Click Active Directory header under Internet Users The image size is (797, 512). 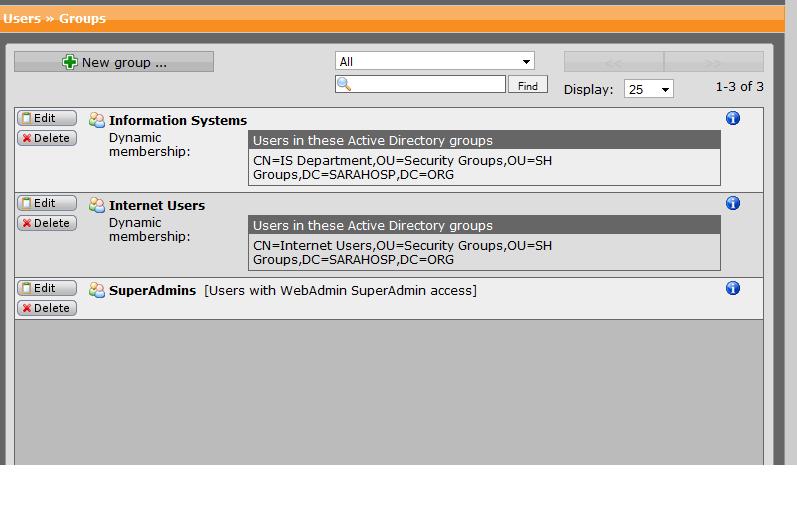(x=484, y=225)
